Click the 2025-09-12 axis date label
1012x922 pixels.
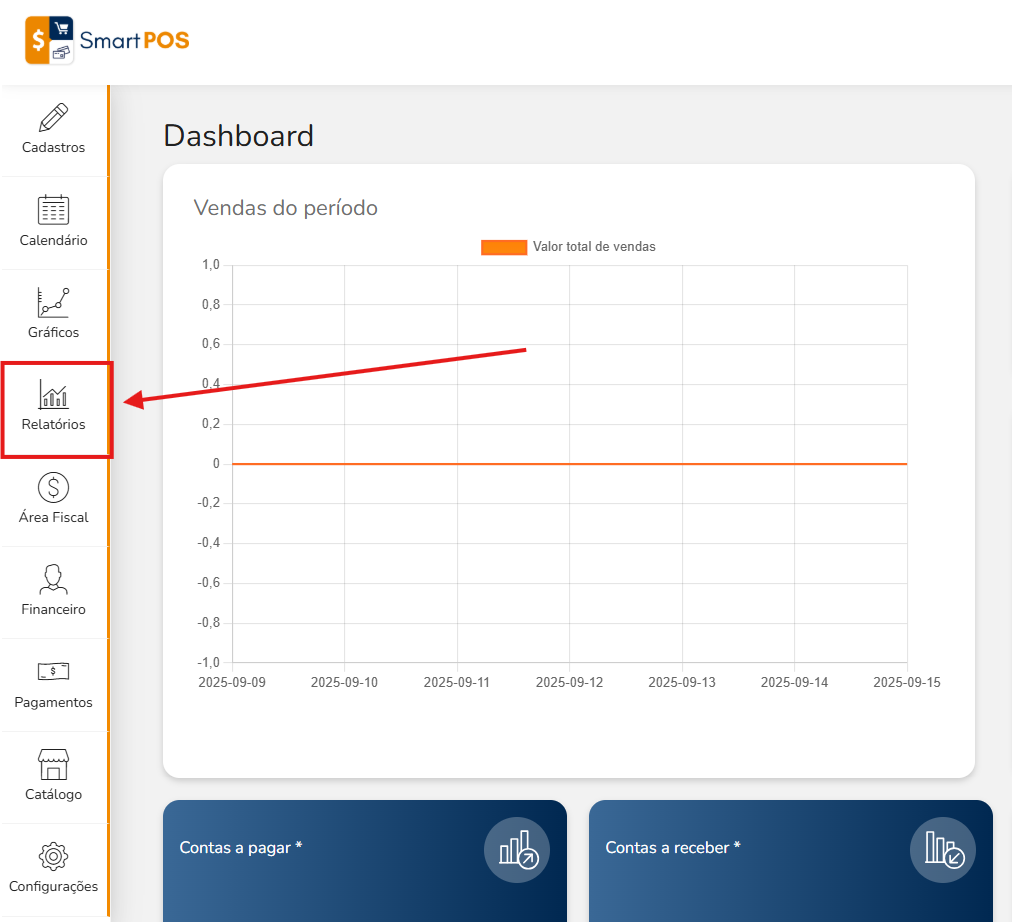(569, 683)
